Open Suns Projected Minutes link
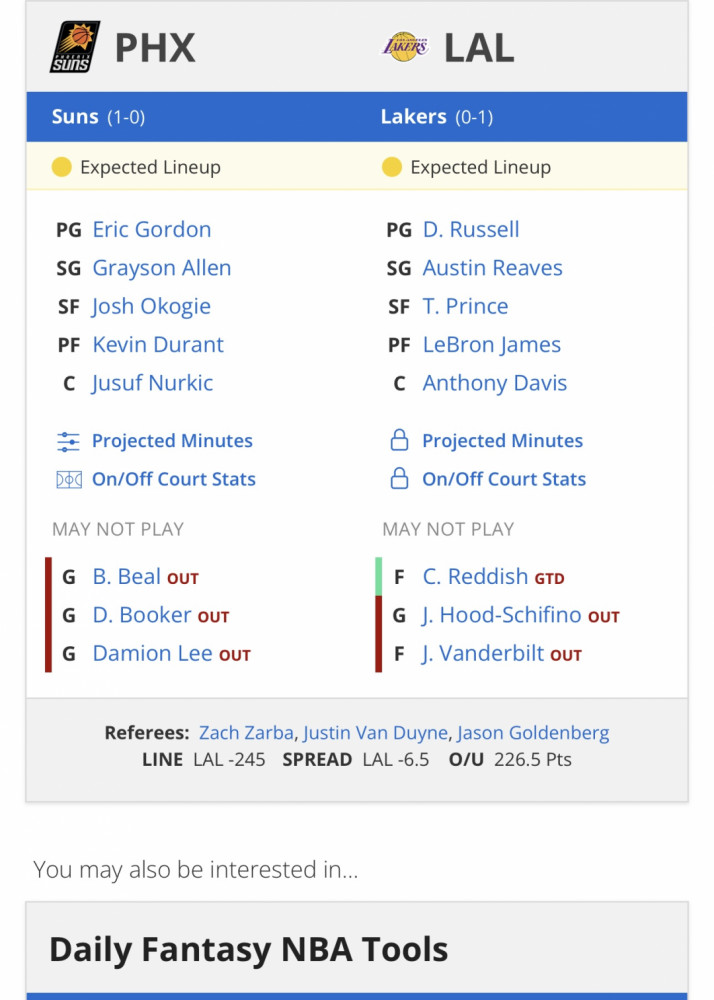The image size is (714, 1000). tap(172, 441)
